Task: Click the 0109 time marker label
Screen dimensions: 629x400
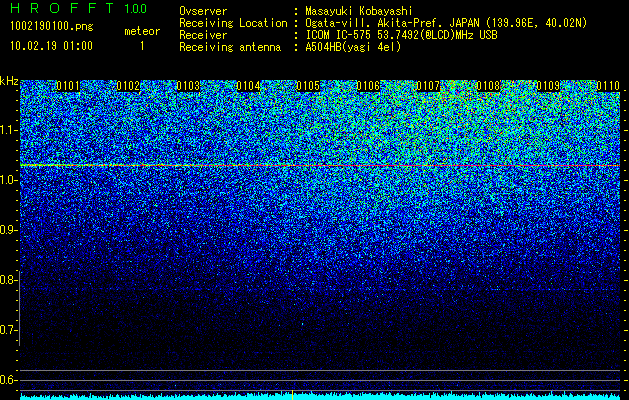Action: [x=548, y=86]
